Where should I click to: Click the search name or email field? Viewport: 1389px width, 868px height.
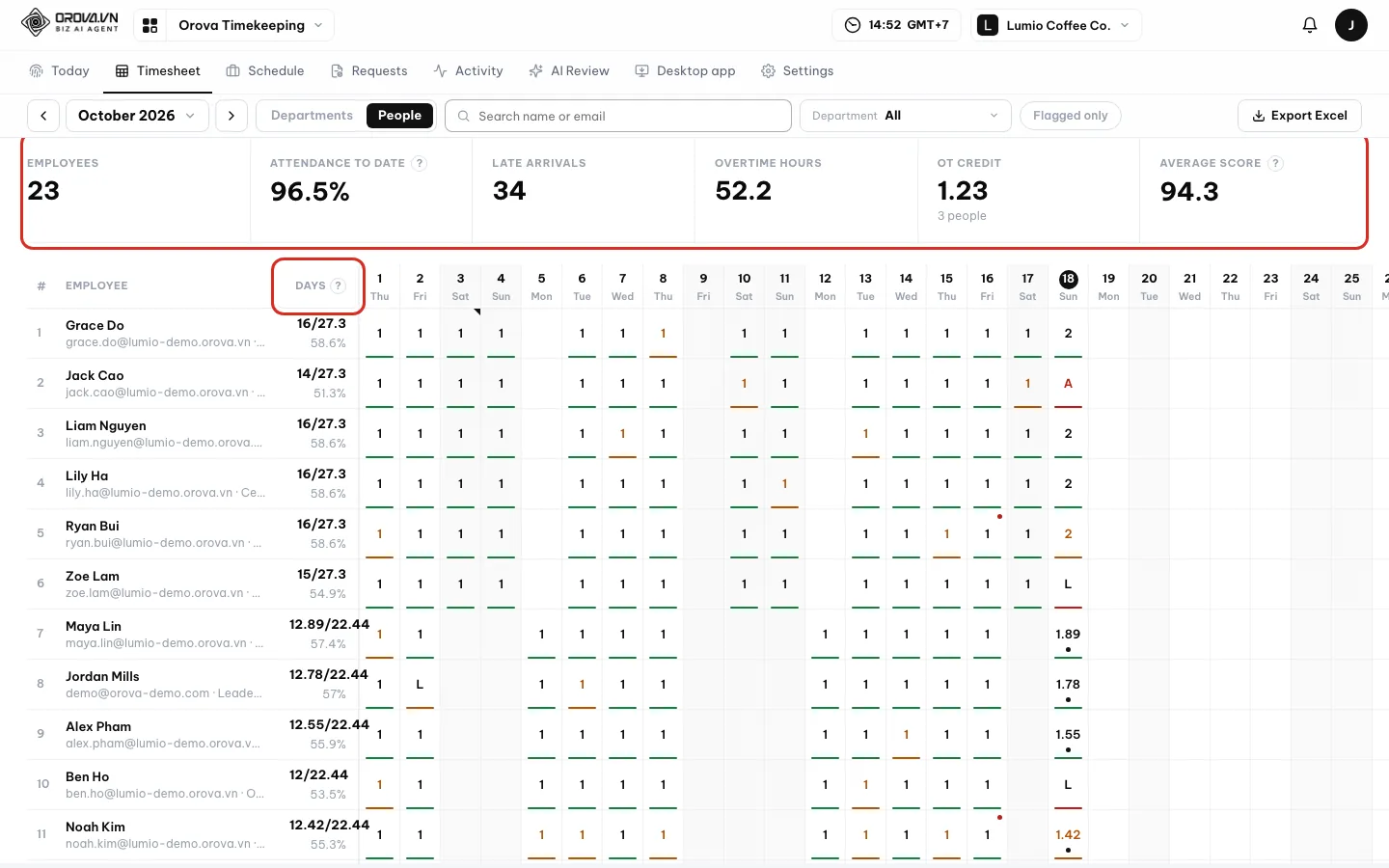pos(618,116)
